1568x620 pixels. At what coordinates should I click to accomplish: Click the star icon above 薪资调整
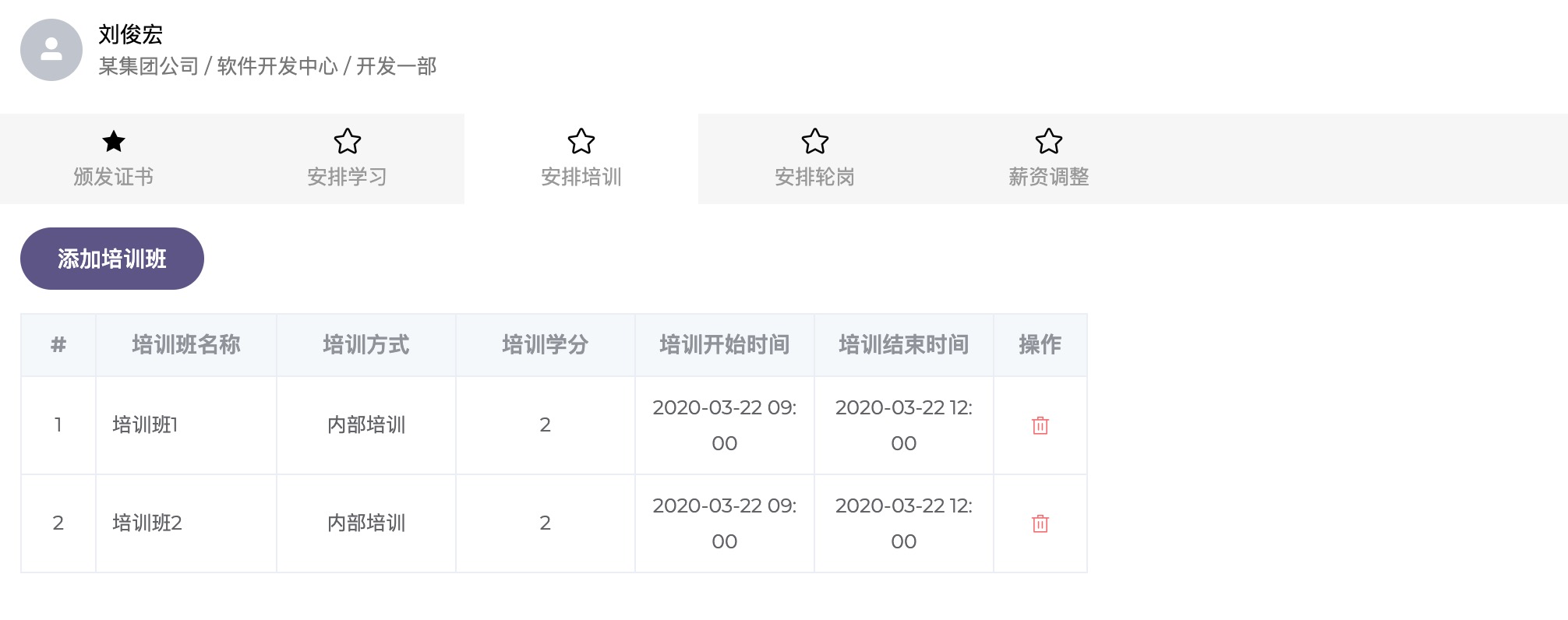tap(1049, 141)
